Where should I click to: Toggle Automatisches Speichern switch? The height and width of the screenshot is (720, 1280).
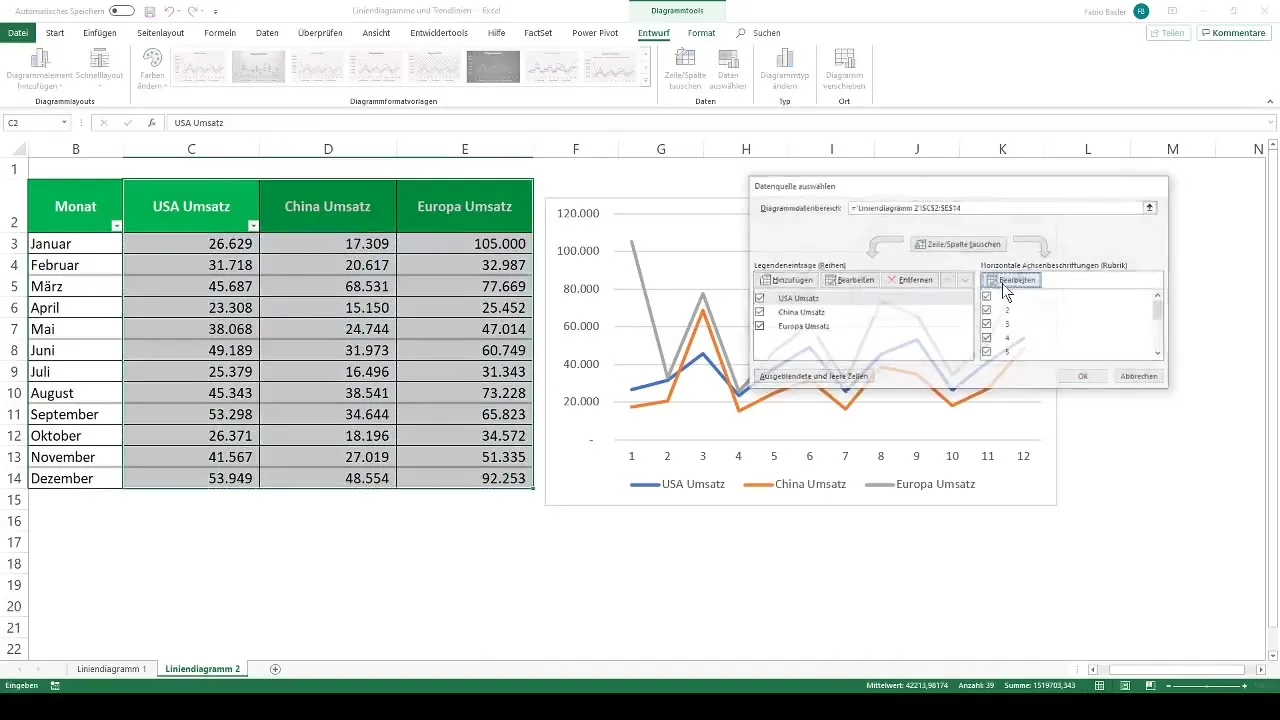[x=122, y=11]
